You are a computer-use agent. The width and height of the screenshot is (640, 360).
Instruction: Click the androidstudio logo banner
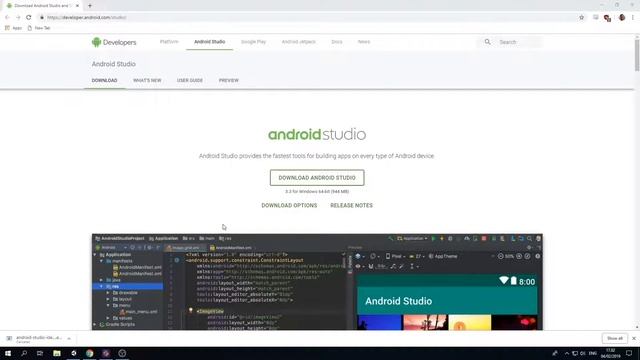click(317, 134)
